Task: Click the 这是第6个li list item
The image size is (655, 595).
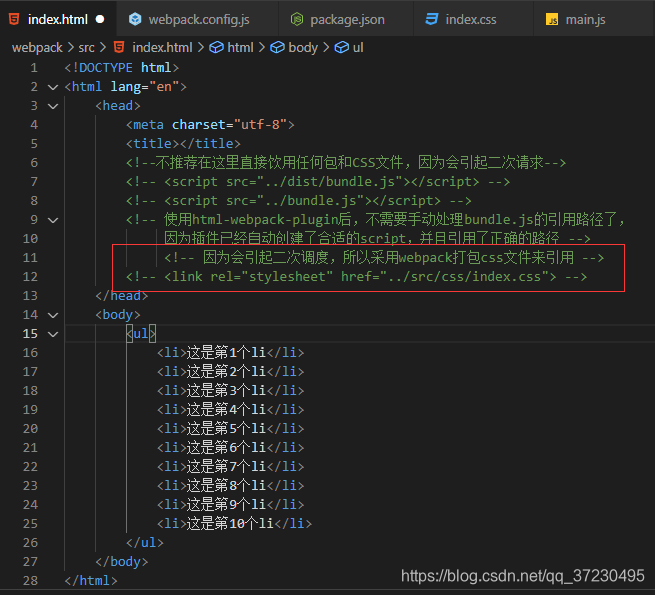Action: (x=231, y=448)
